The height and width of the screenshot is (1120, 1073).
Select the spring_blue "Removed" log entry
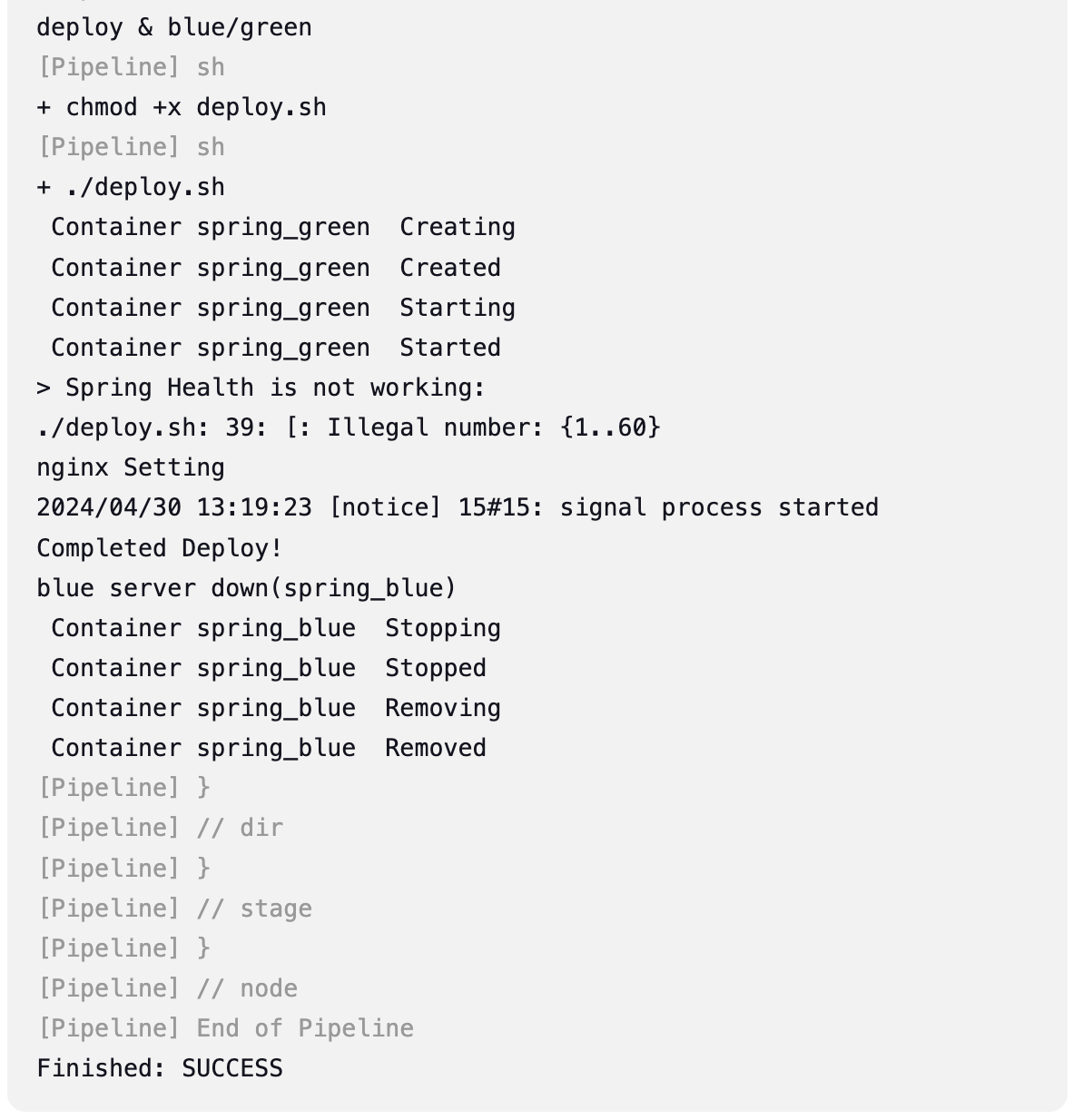(x=268, y=748)
